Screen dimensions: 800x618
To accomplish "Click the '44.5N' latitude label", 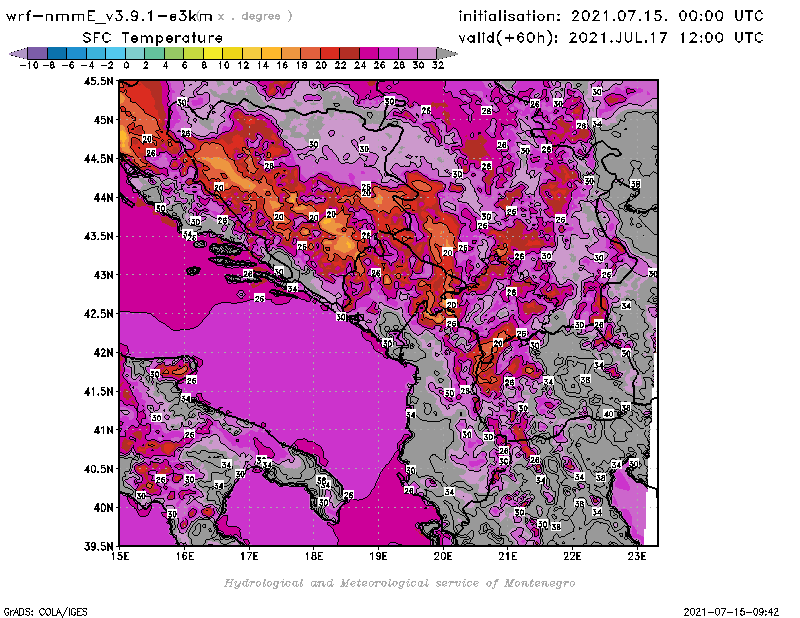I will (99, 159).
